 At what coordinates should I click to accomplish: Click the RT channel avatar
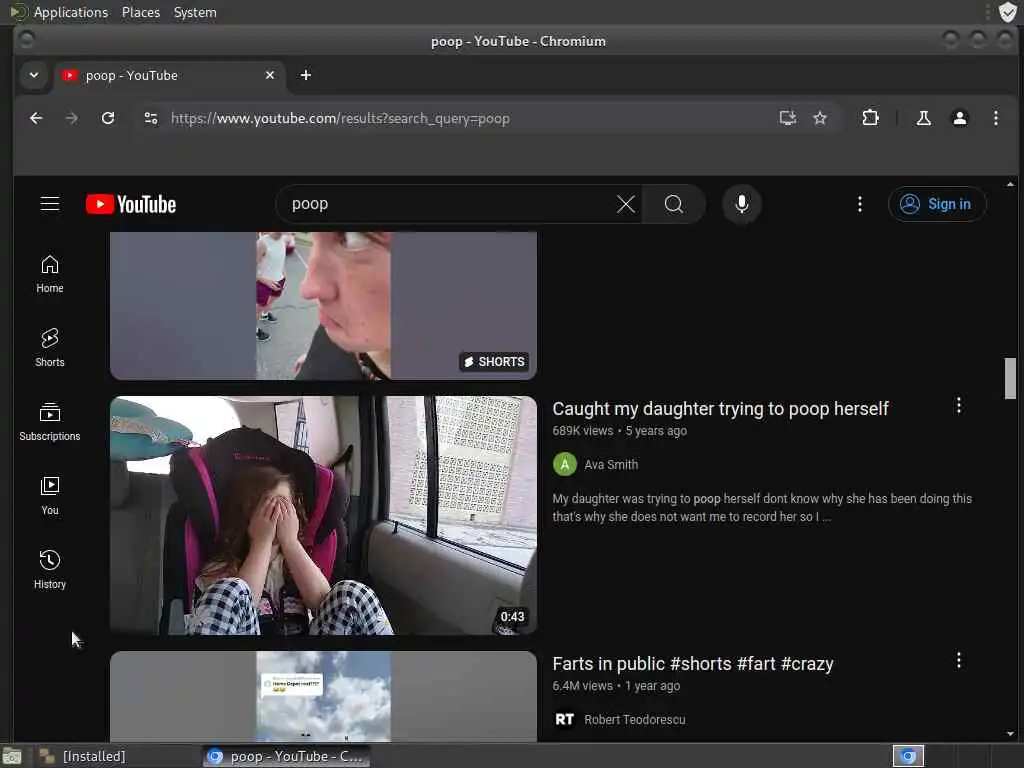click(564, 720)
